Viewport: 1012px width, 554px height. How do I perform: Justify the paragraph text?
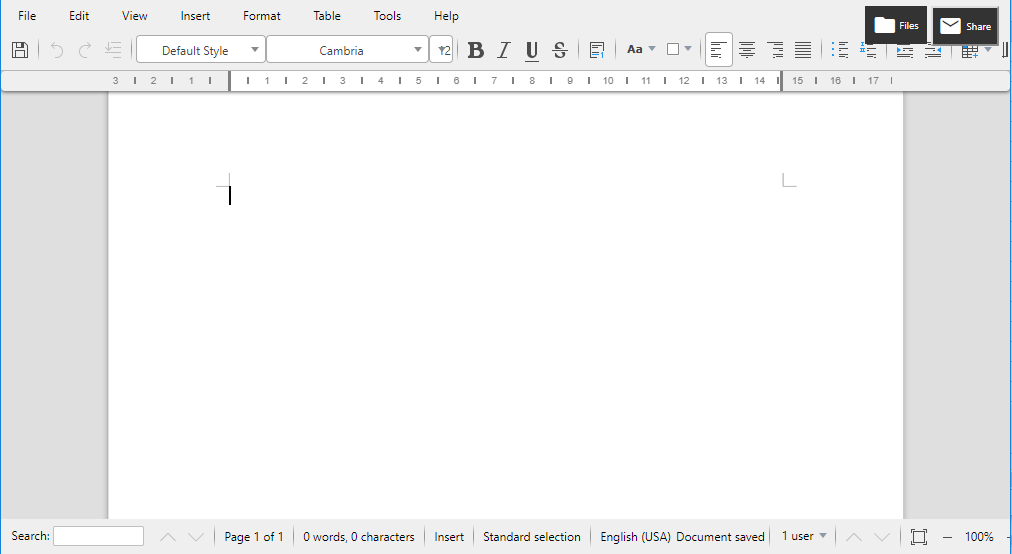[803, 50]
